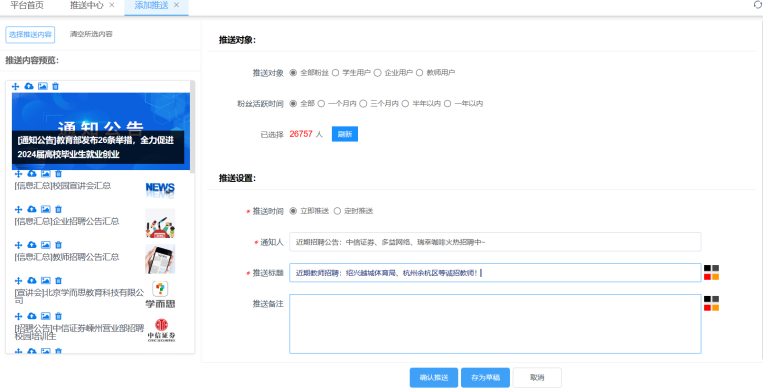Click trash icon for 中信证券 招聘公告 item
763x390 pixels.
(x=58, y=316)
